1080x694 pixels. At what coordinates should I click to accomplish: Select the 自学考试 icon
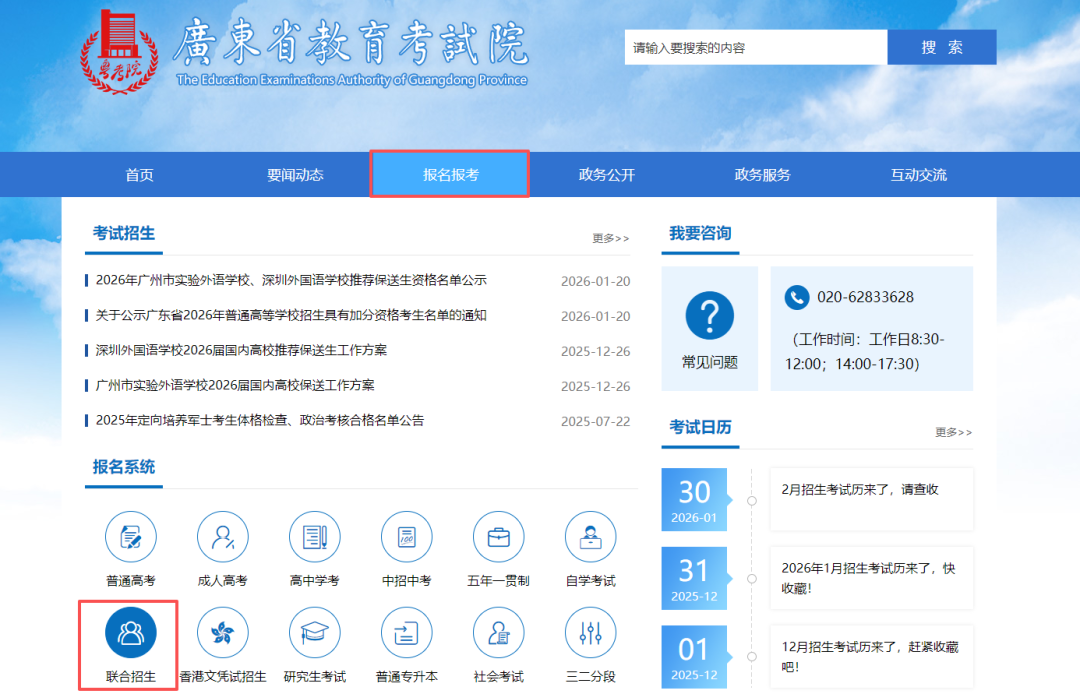tap(591, 537)
